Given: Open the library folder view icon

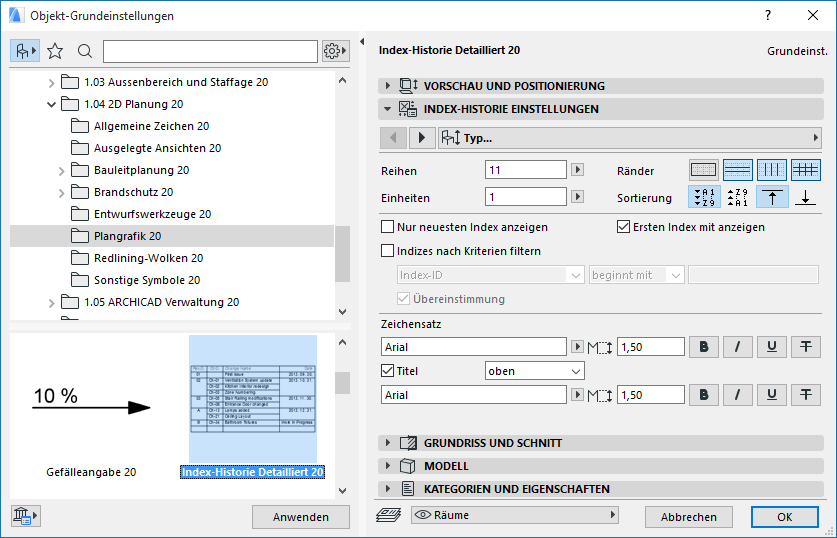Looking at the screenshot, I should tap(25, 51).
